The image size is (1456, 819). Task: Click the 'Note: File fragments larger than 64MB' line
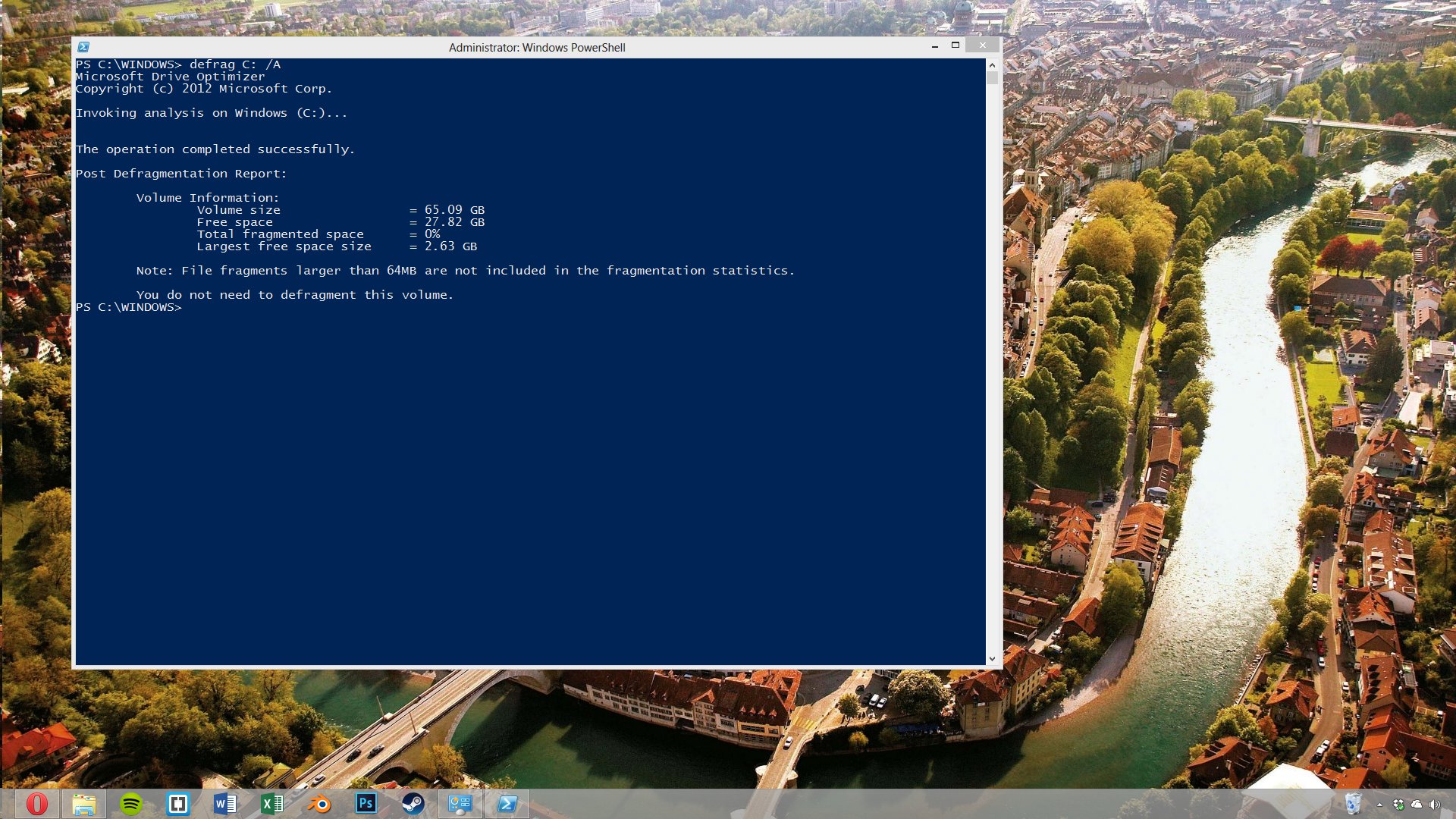[466, 271]
